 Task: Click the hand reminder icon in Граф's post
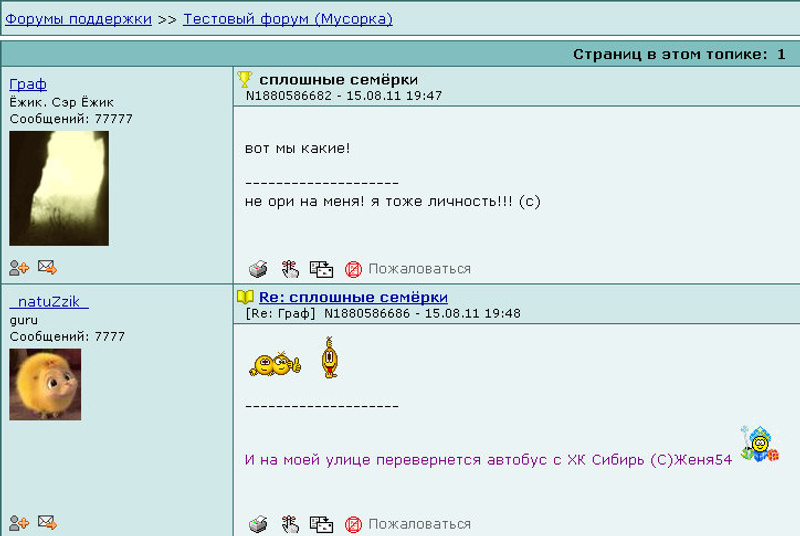point(290,269)
